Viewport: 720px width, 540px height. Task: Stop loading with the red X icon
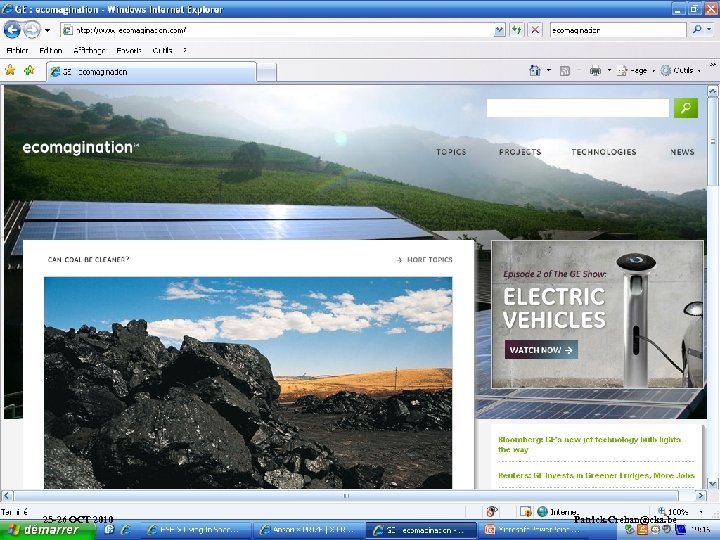(535, 30)
